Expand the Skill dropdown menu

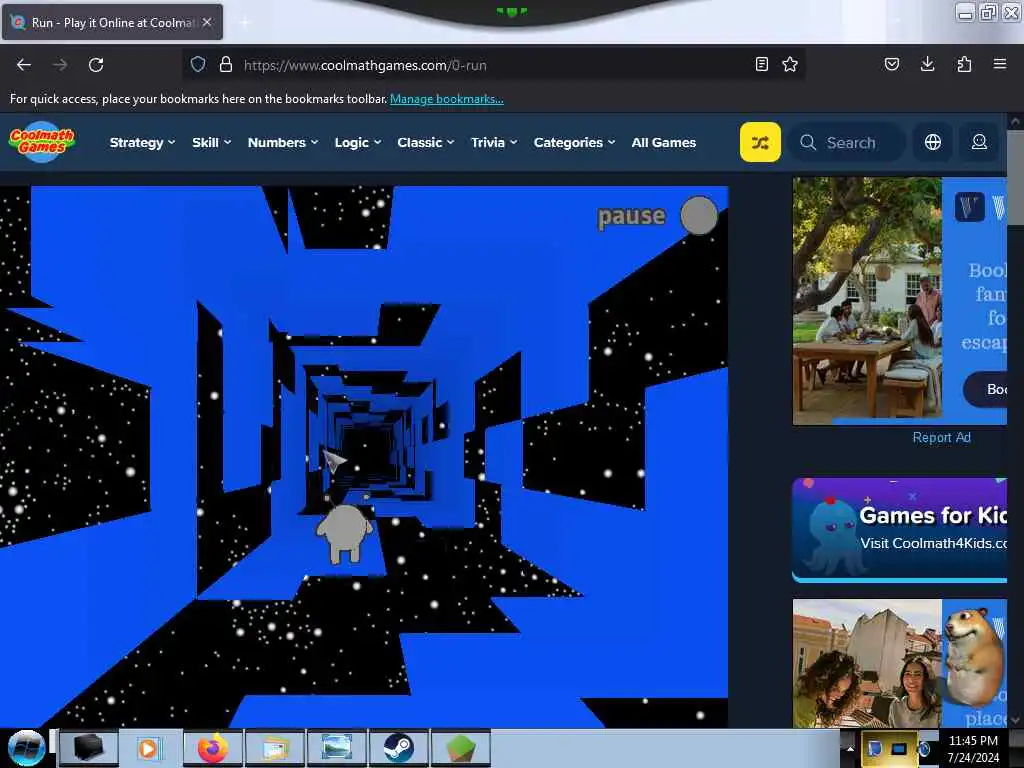[x=212, y=142]
